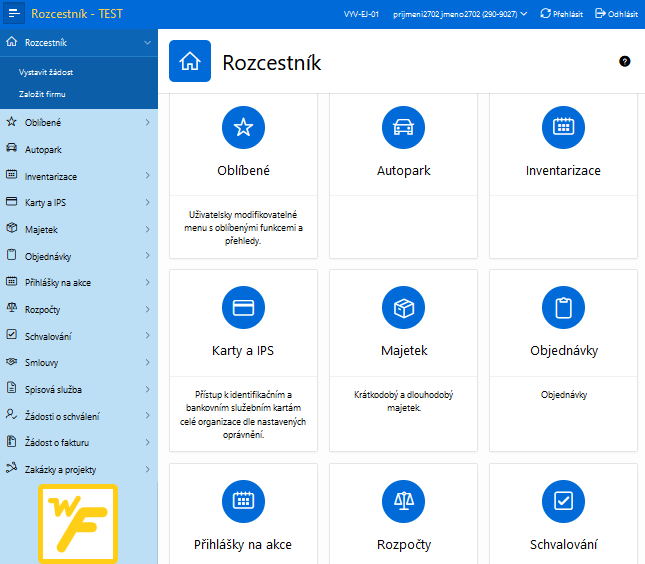
Task: Click the Majetek card title
Action: [404, 350]
